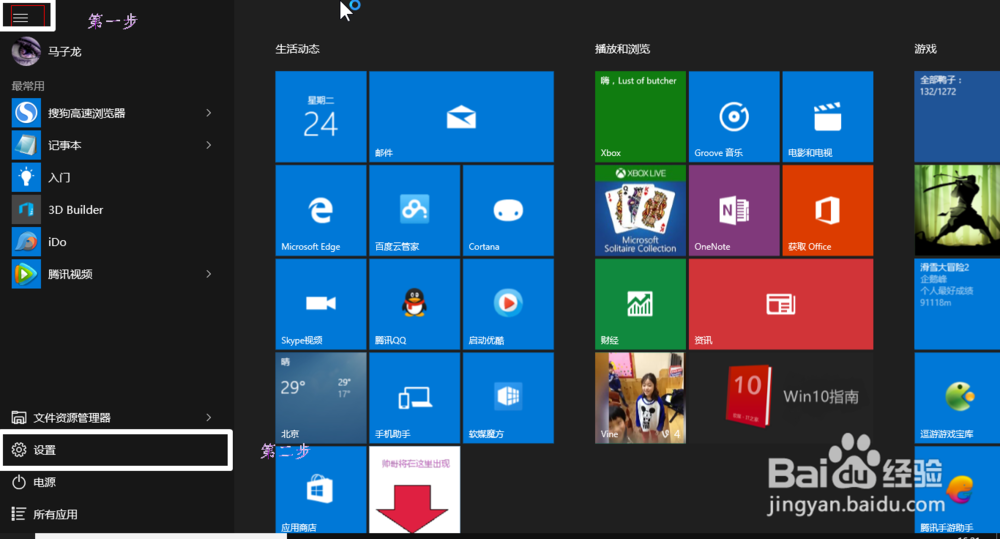
Task: Open 设置 settings
Action: (116, 450)
